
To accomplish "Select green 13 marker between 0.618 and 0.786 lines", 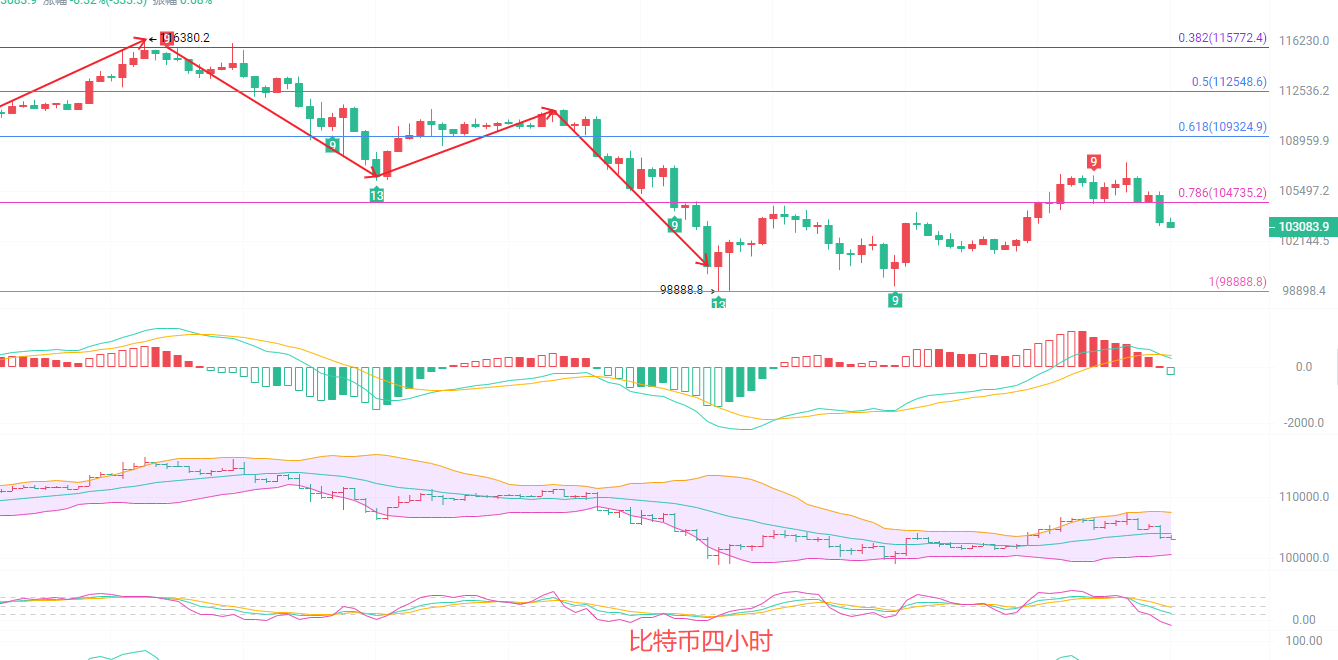I will point(376,195).
